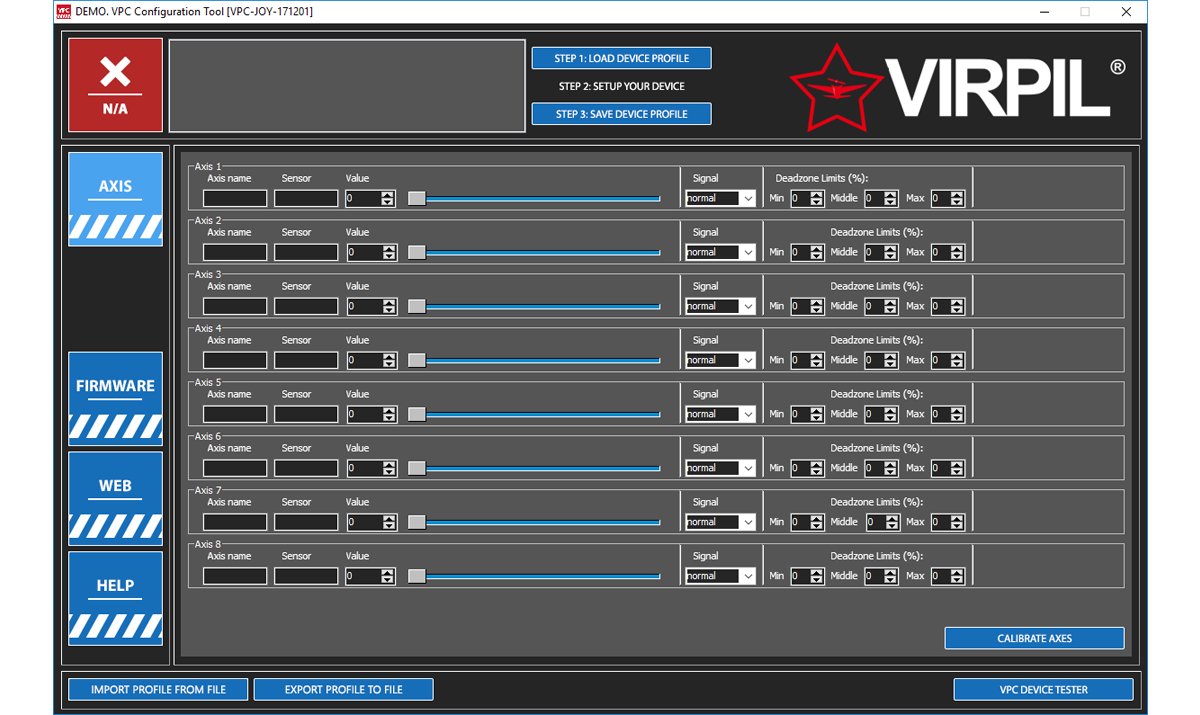Open the HELP tab
1200x715 pixels.
point(115,598)
